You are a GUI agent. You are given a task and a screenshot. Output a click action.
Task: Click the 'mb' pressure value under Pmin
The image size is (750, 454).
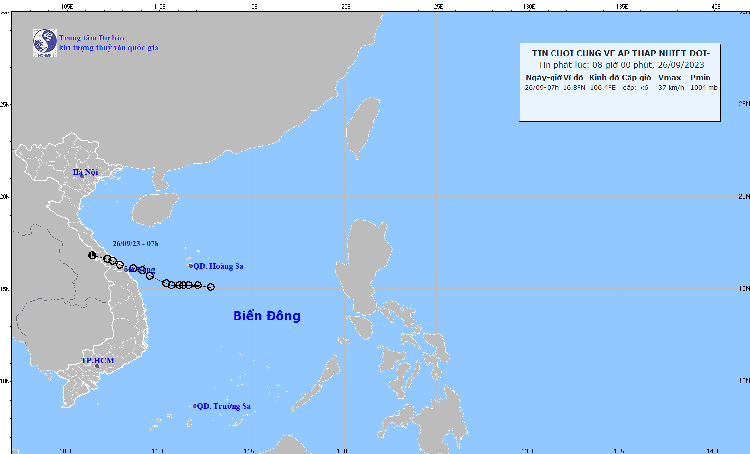[x=704, y=88]
